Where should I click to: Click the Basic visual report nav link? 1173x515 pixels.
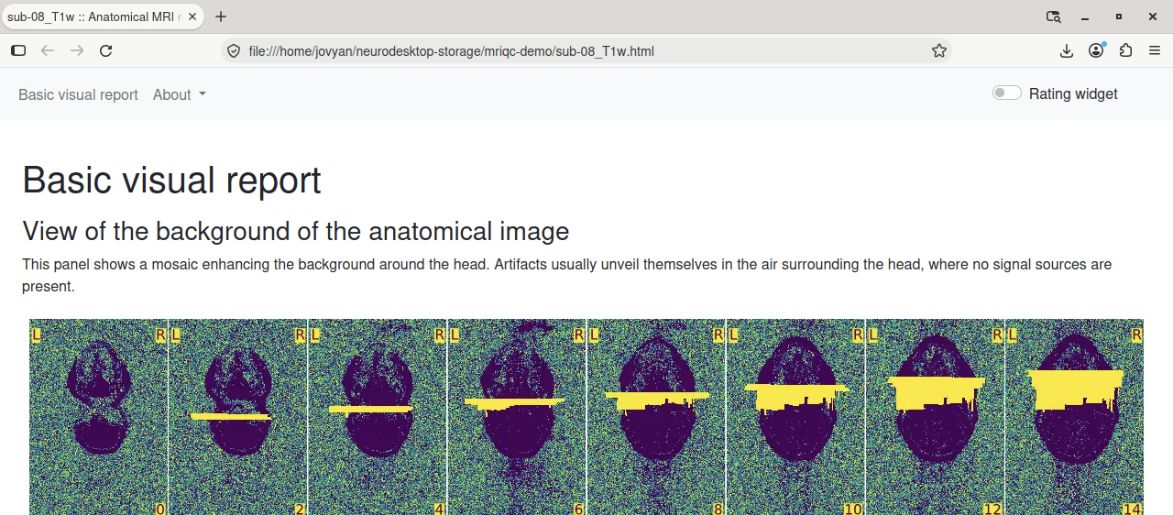point(78,94)
